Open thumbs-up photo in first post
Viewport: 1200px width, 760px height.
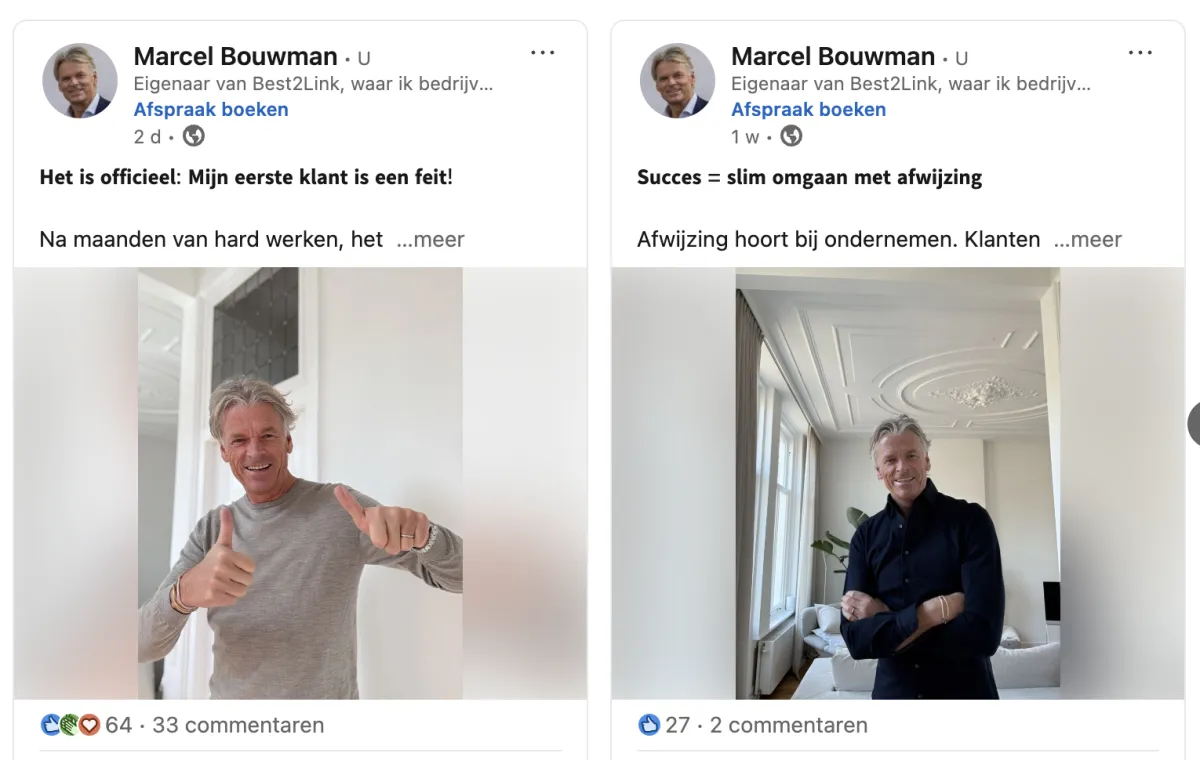(300, 483)
